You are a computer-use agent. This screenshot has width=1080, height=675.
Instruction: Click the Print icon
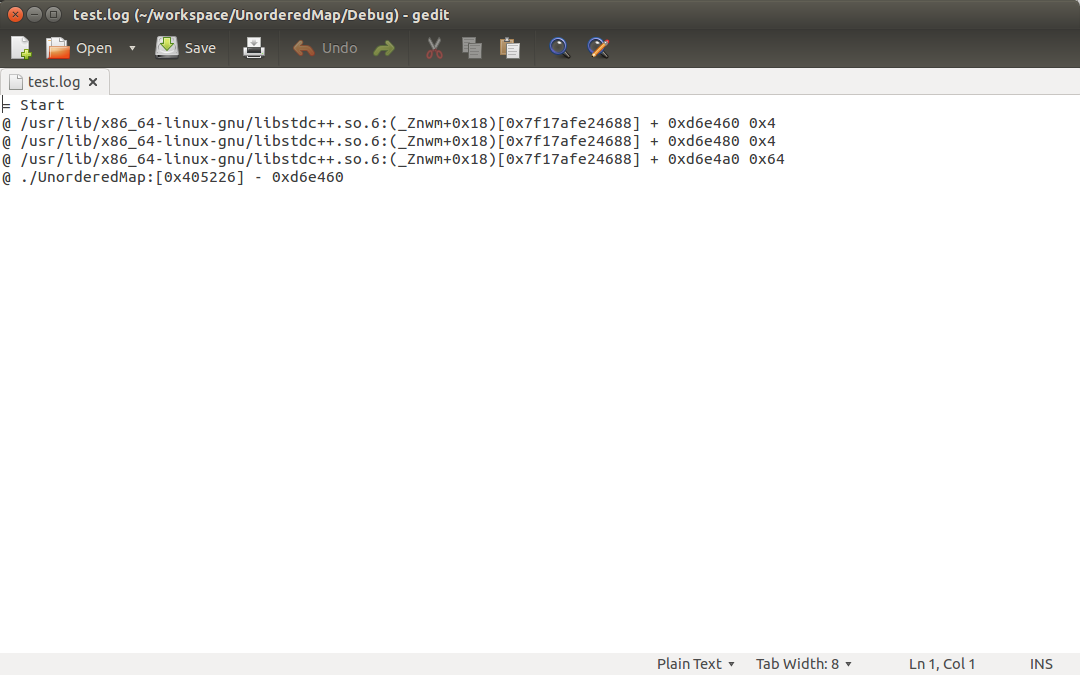(254, 48)
